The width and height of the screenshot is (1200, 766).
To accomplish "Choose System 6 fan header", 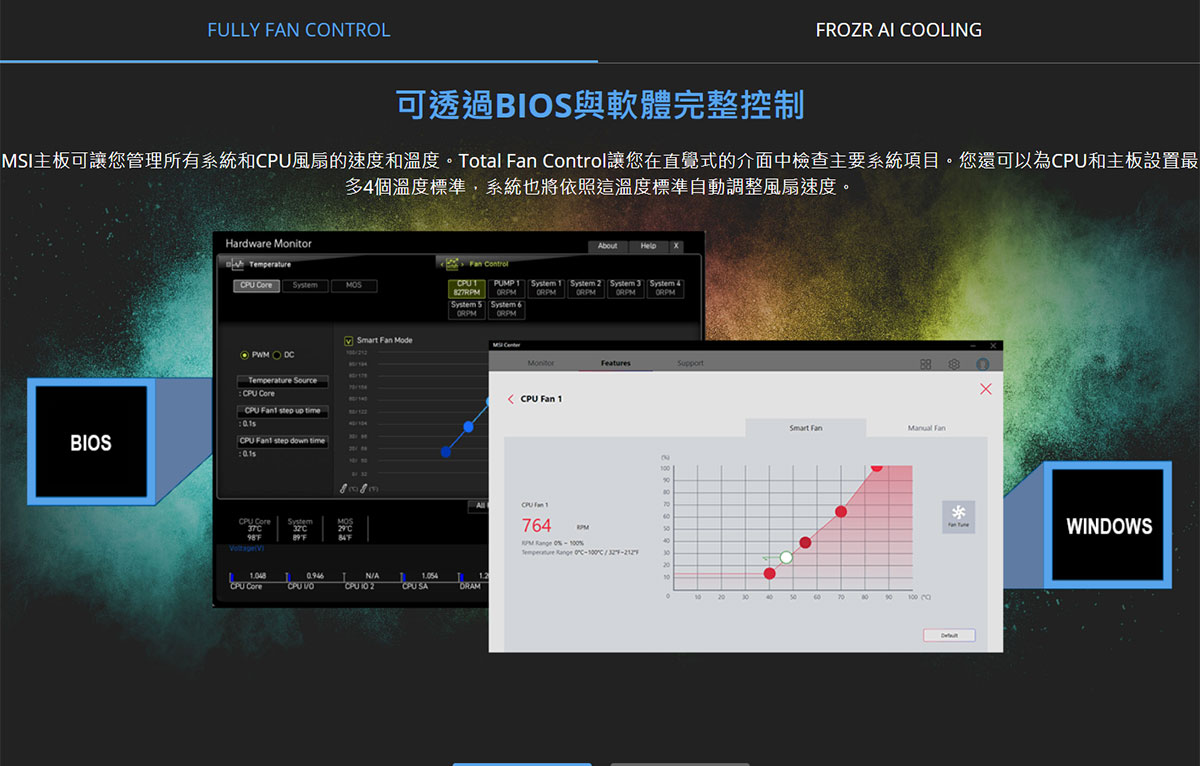I will [506, 309].
